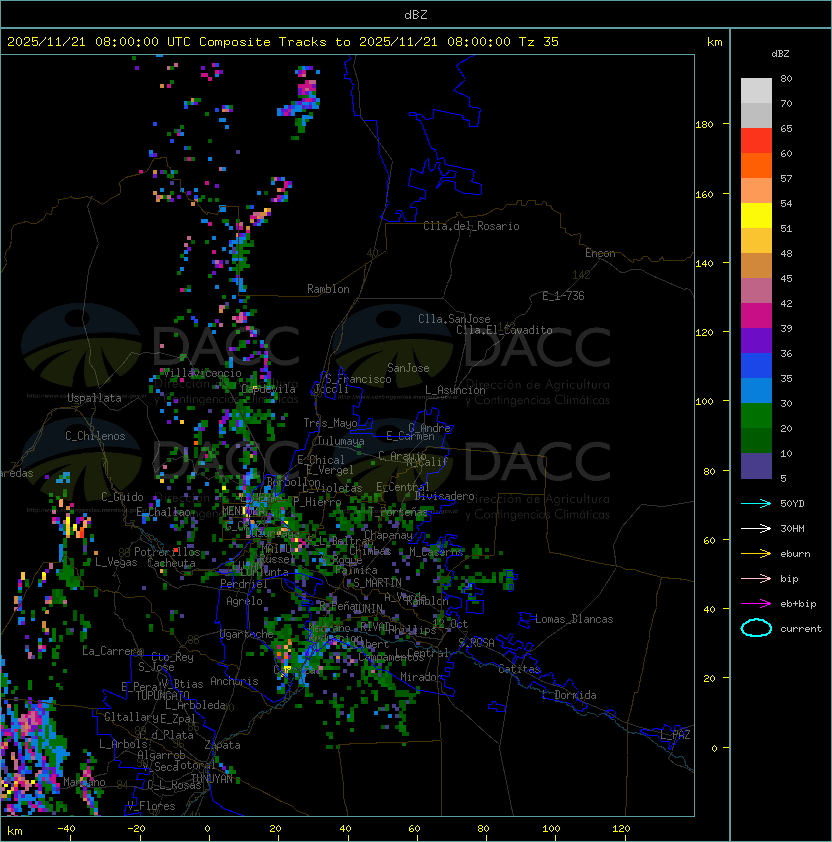Screen dimensions: 832x842
Task: Select the bright yellow legend swatch
Action: (x=756, y=215)
